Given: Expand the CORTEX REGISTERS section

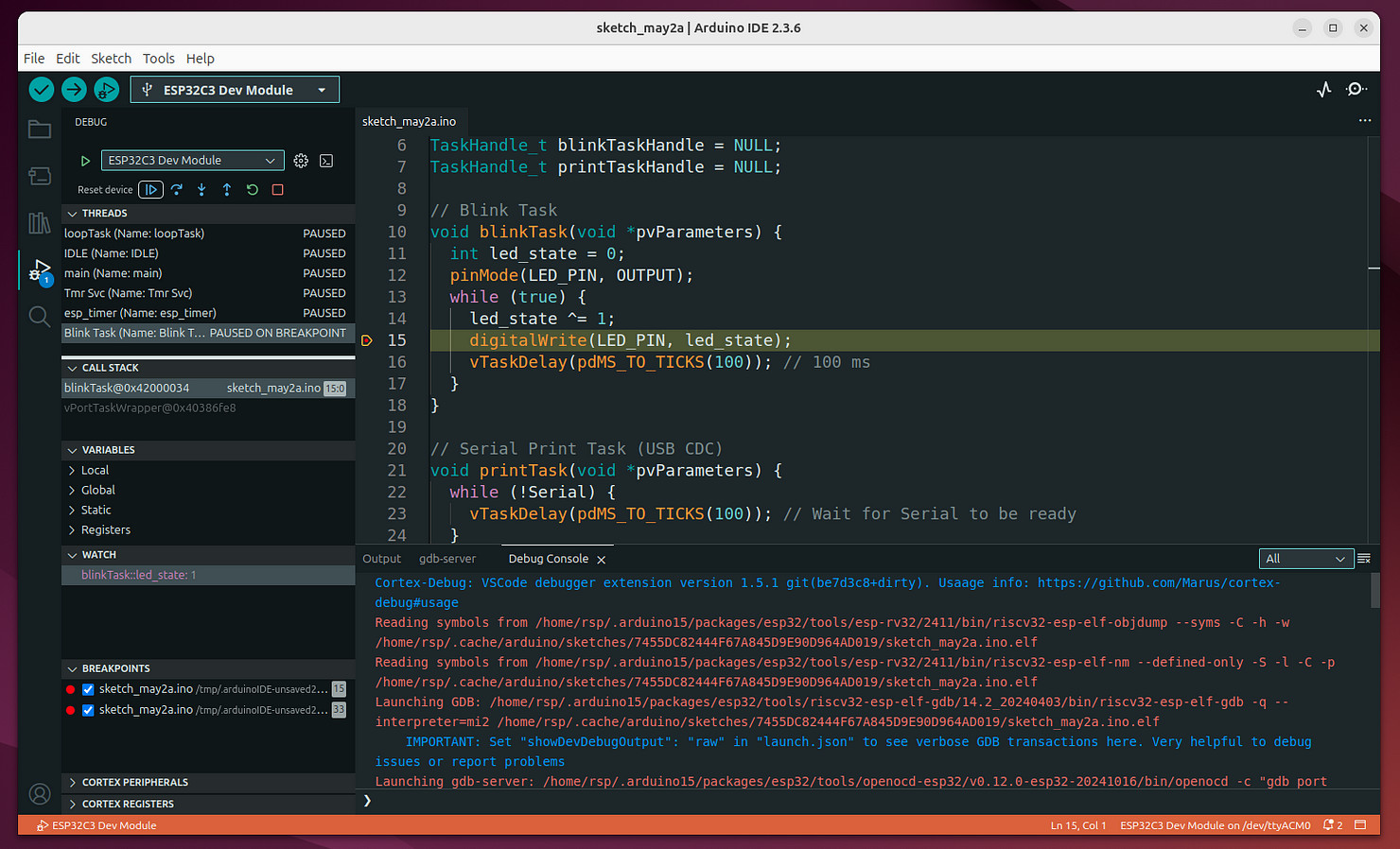Looking at the screenshot, I should coord(208,805).
